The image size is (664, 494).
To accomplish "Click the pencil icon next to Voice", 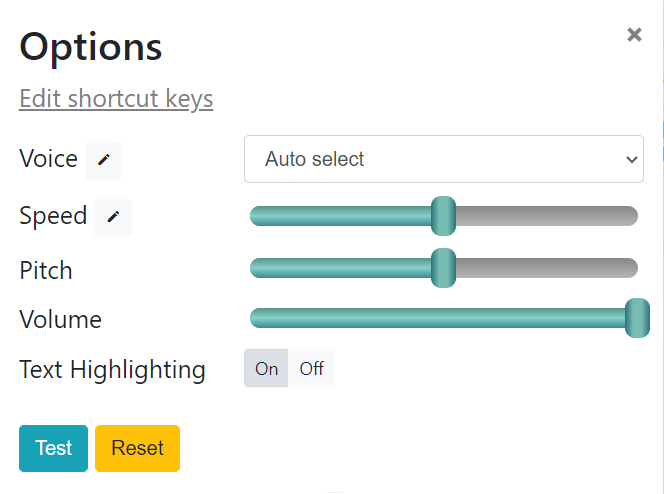I will [103, 160].
